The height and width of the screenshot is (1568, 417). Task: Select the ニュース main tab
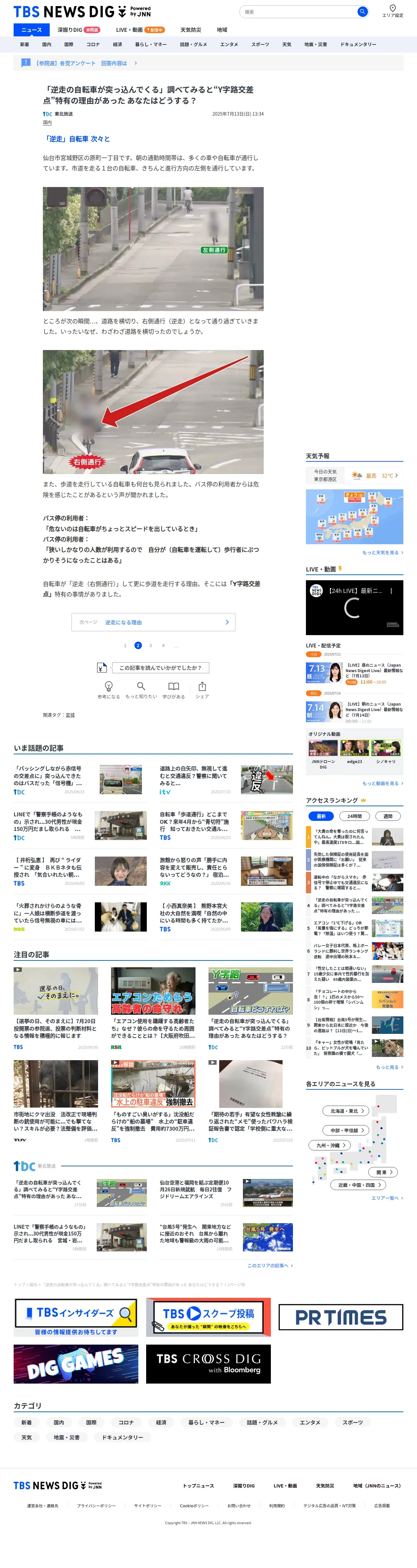[x=32, y=30]
